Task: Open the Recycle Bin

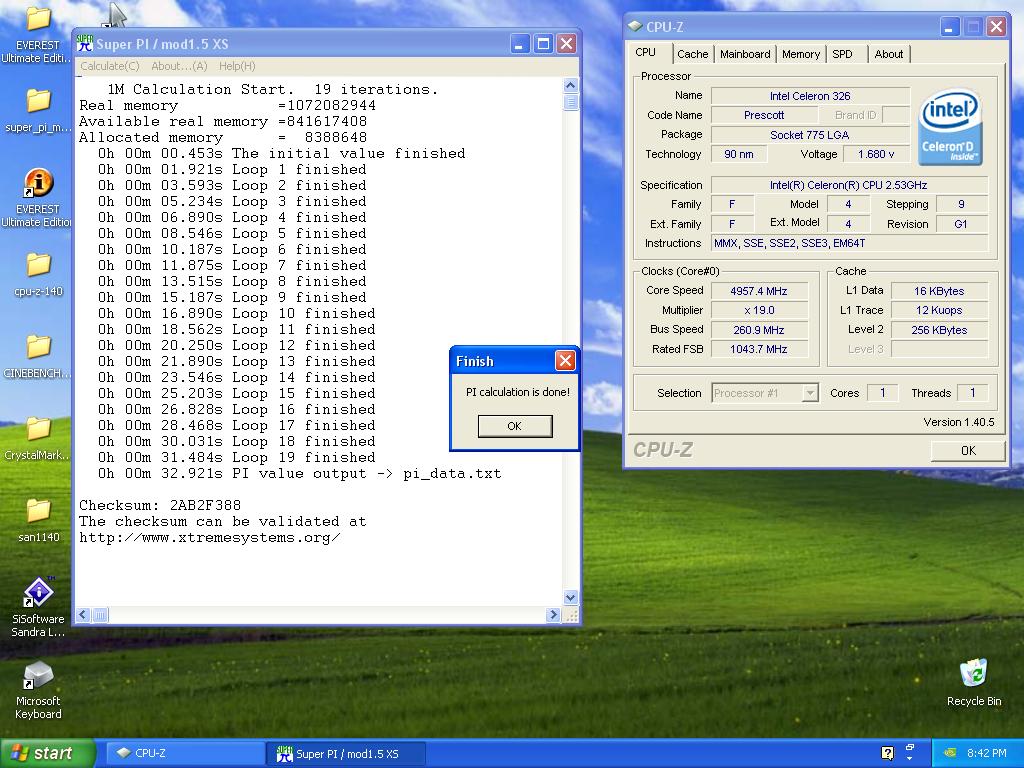Action: pos(974,675)
